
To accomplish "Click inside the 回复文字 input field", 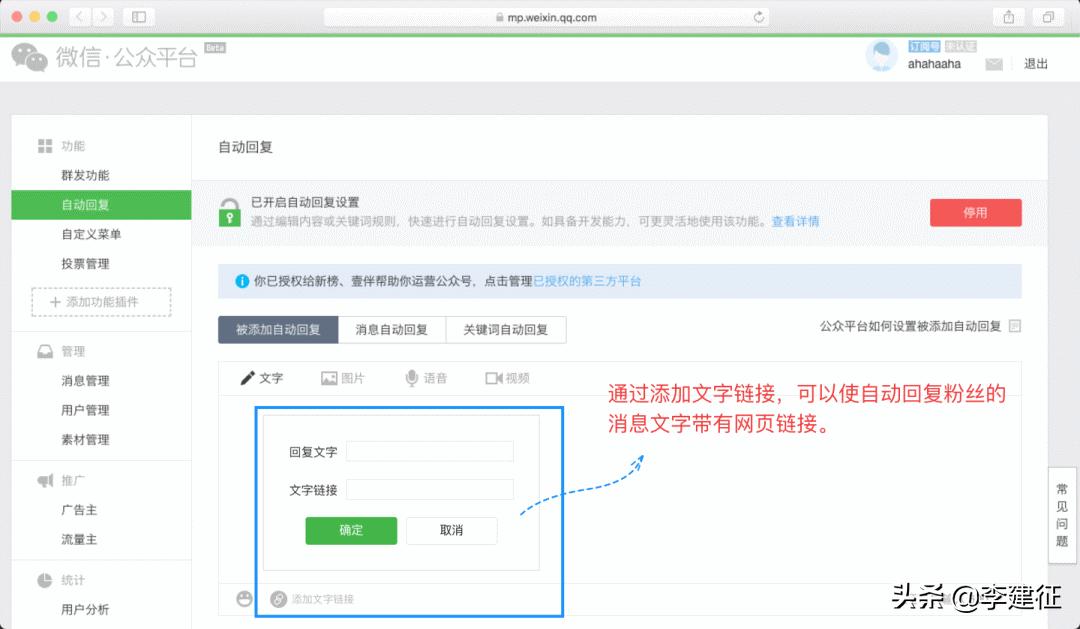I will [430, 451].
